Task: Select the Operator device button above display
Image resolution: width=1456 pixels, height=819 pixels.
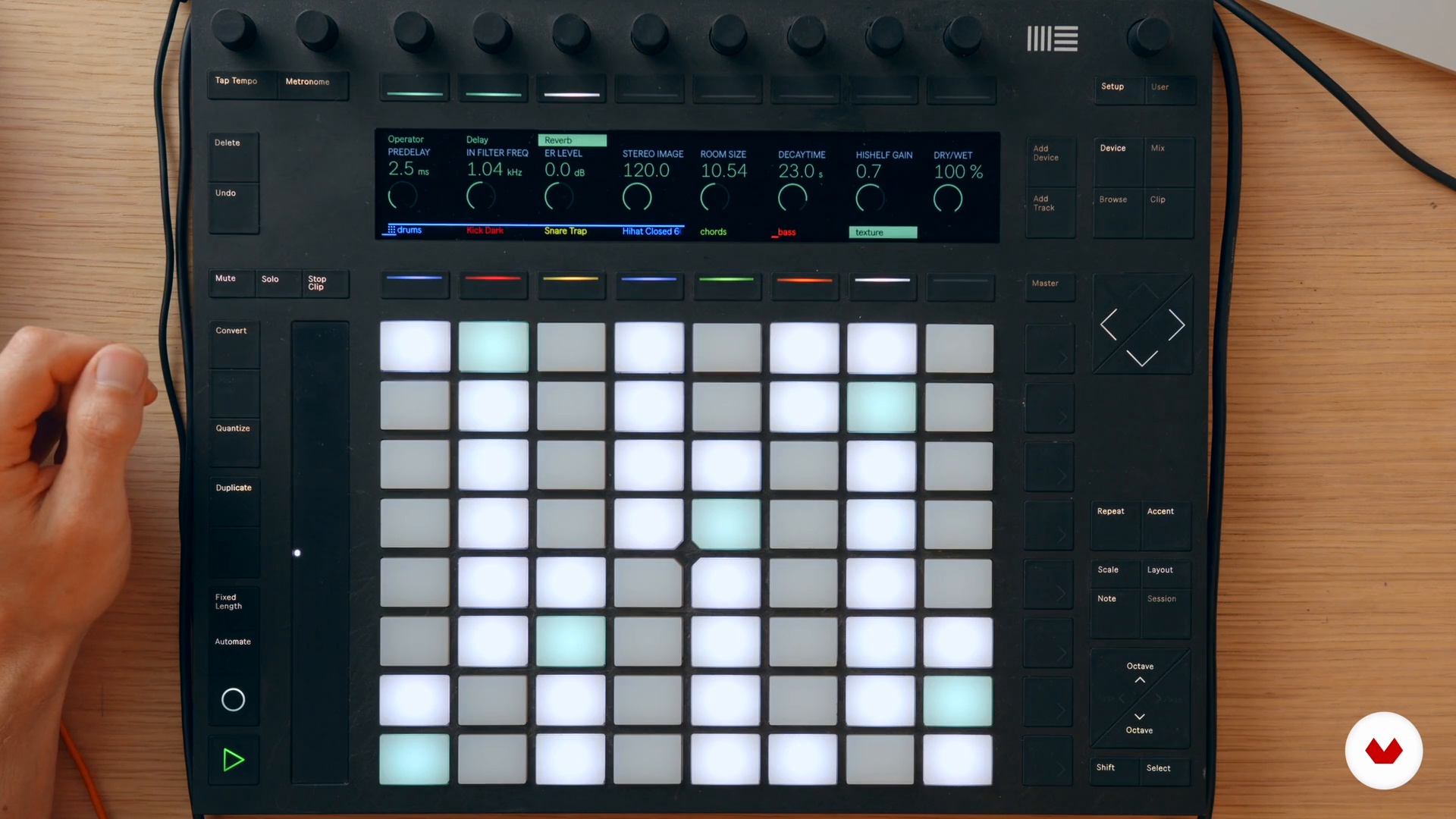Action: [x=414, y=88]
